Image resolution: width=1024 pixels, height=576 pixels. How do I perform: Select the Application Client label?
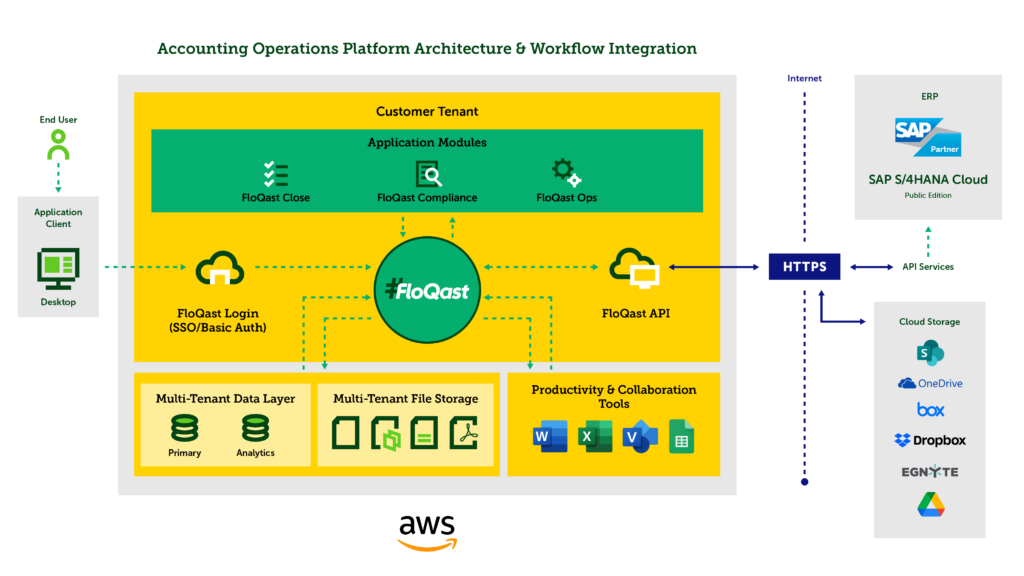pos(58,217)
